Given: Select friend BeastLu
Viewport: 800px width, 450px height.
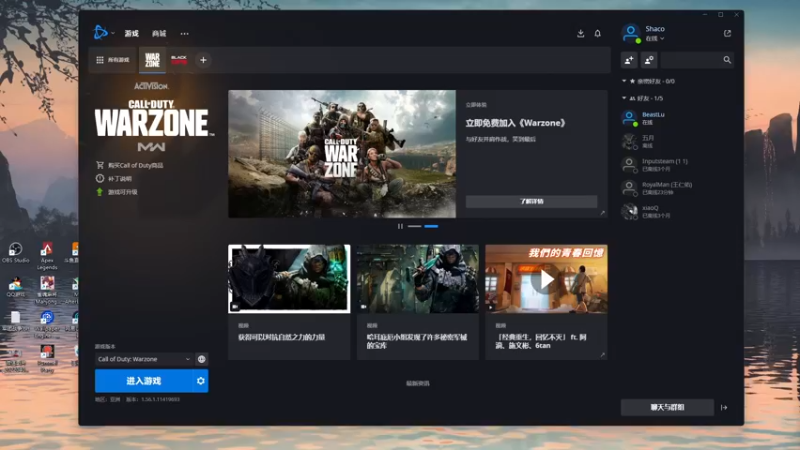Looking at the screenshot, I should 677,118.
